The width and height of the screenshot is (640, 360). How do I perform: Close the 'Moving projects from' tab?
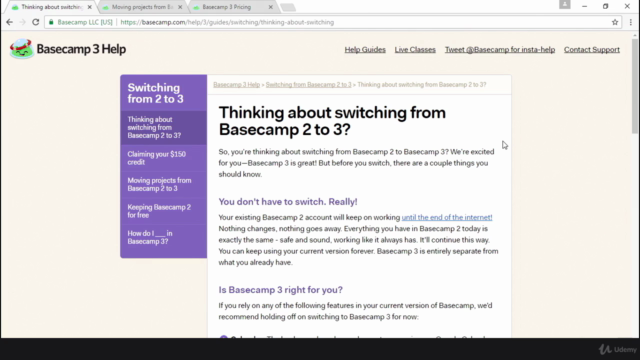pos(180,7)
